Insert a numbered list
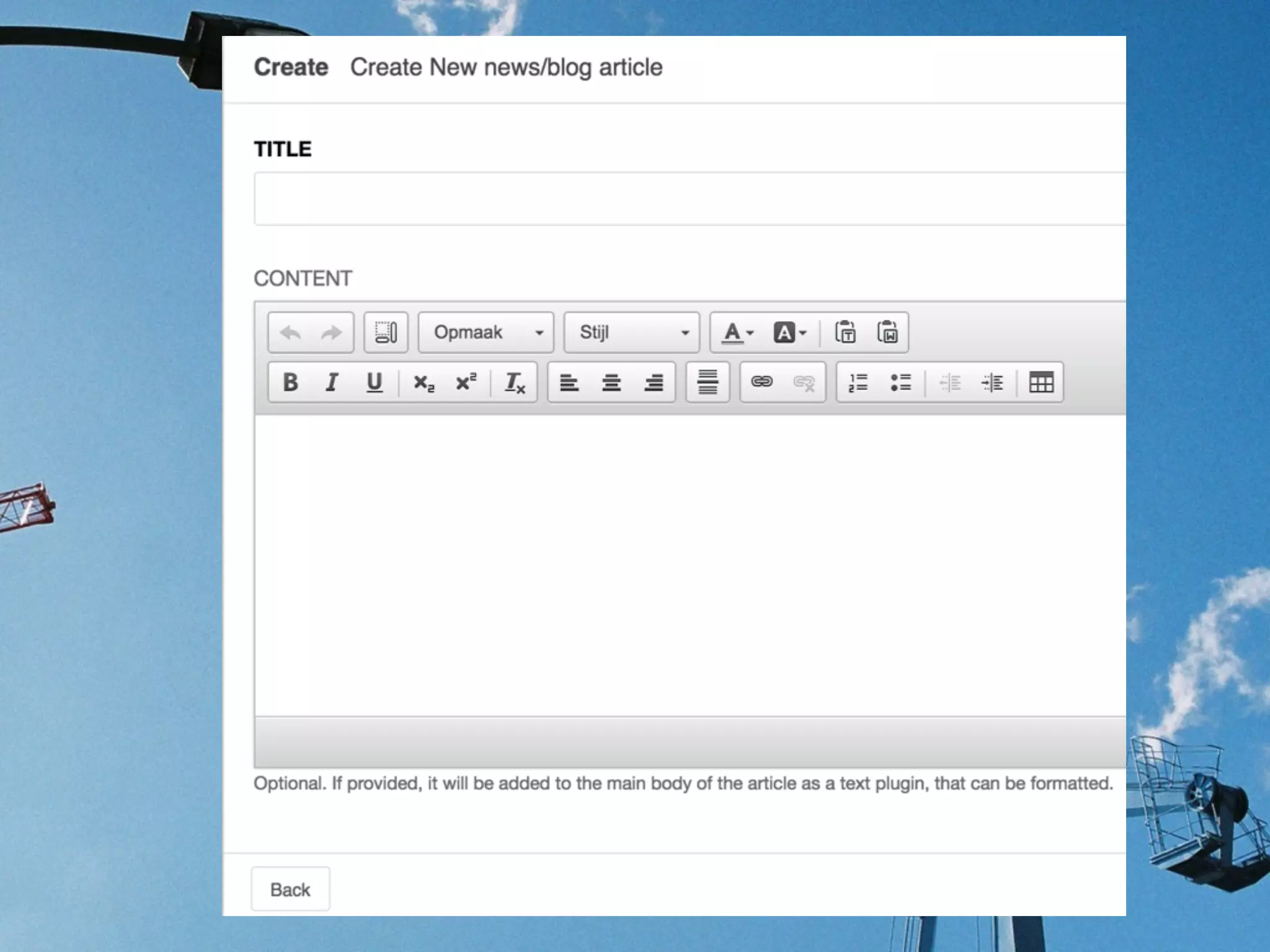Image resolution: width=1270 pixels, height=952 pixels. 858,382
